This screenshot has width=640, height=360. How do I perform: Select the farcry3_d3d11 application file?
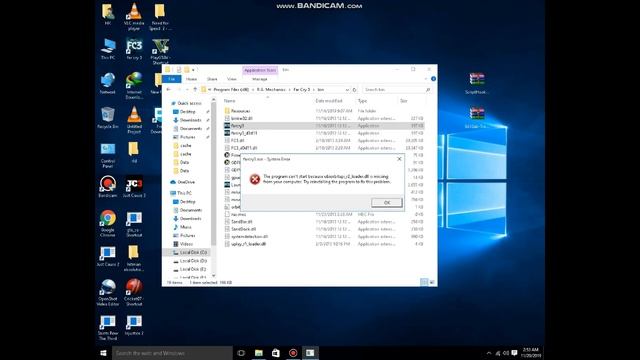(244, 133)
